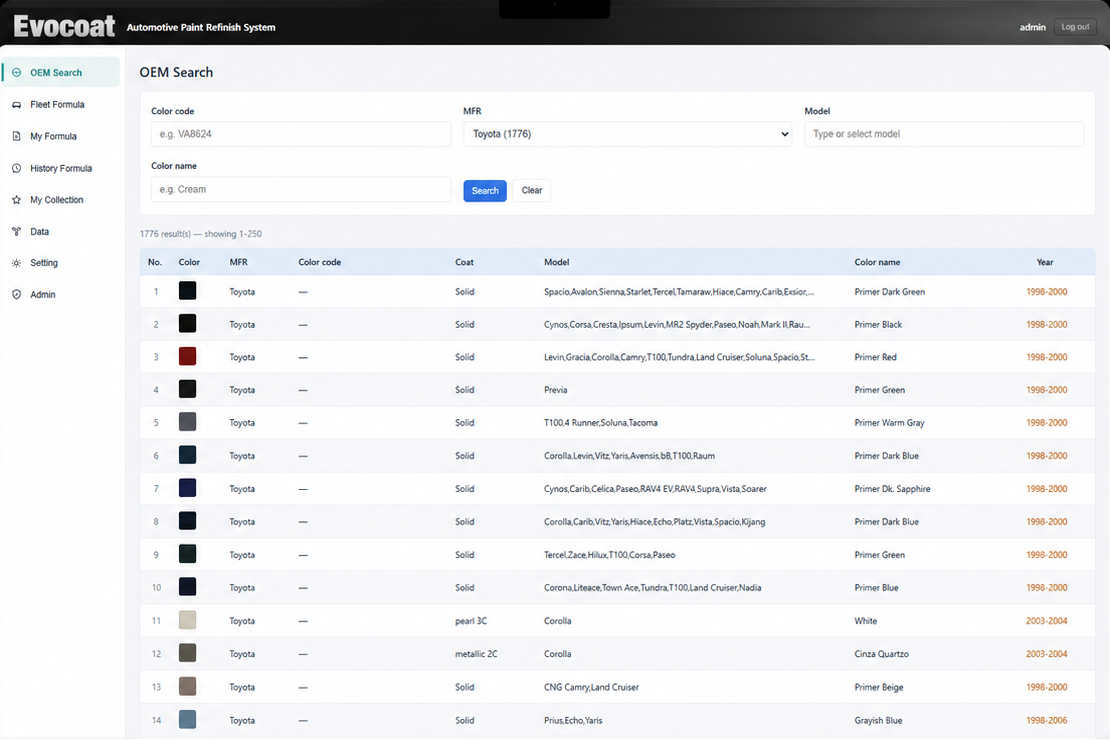1110x740 pixels.
Task: Click the OEM Search sidebar icon
Action: [16, 72]
